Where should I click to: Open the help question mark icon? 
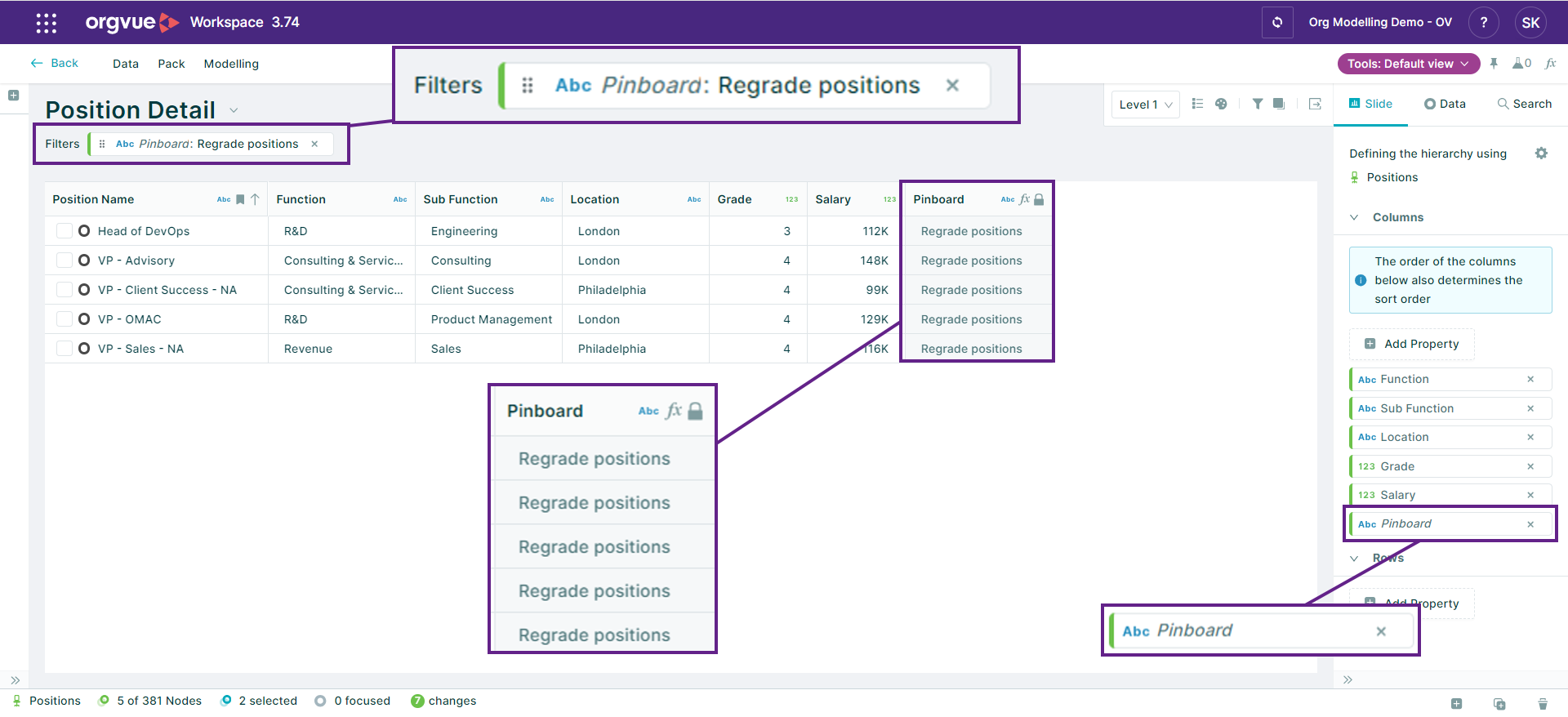[1483, 22]
